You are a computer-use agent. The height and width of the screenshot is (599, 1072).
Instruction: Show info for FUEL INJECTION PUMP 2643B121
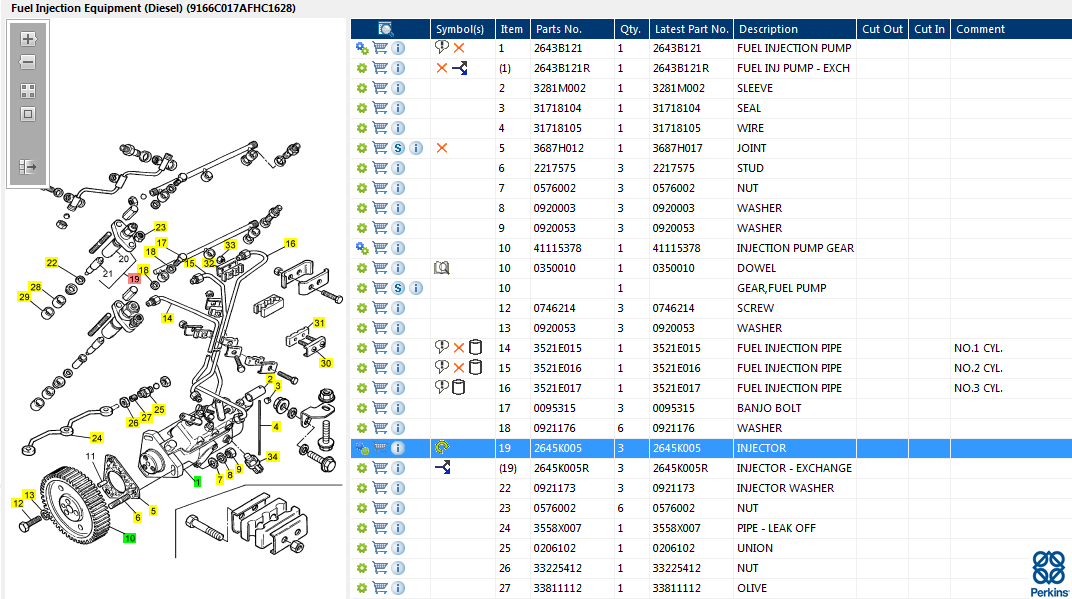coord(398,48)
